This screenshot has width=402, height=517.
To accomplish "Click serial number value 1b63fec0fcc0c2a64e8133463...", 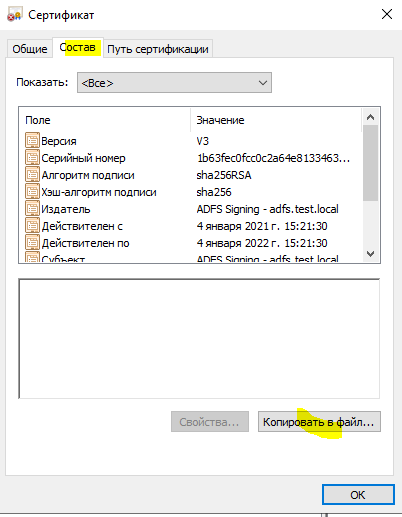I will tap(273, 158).
